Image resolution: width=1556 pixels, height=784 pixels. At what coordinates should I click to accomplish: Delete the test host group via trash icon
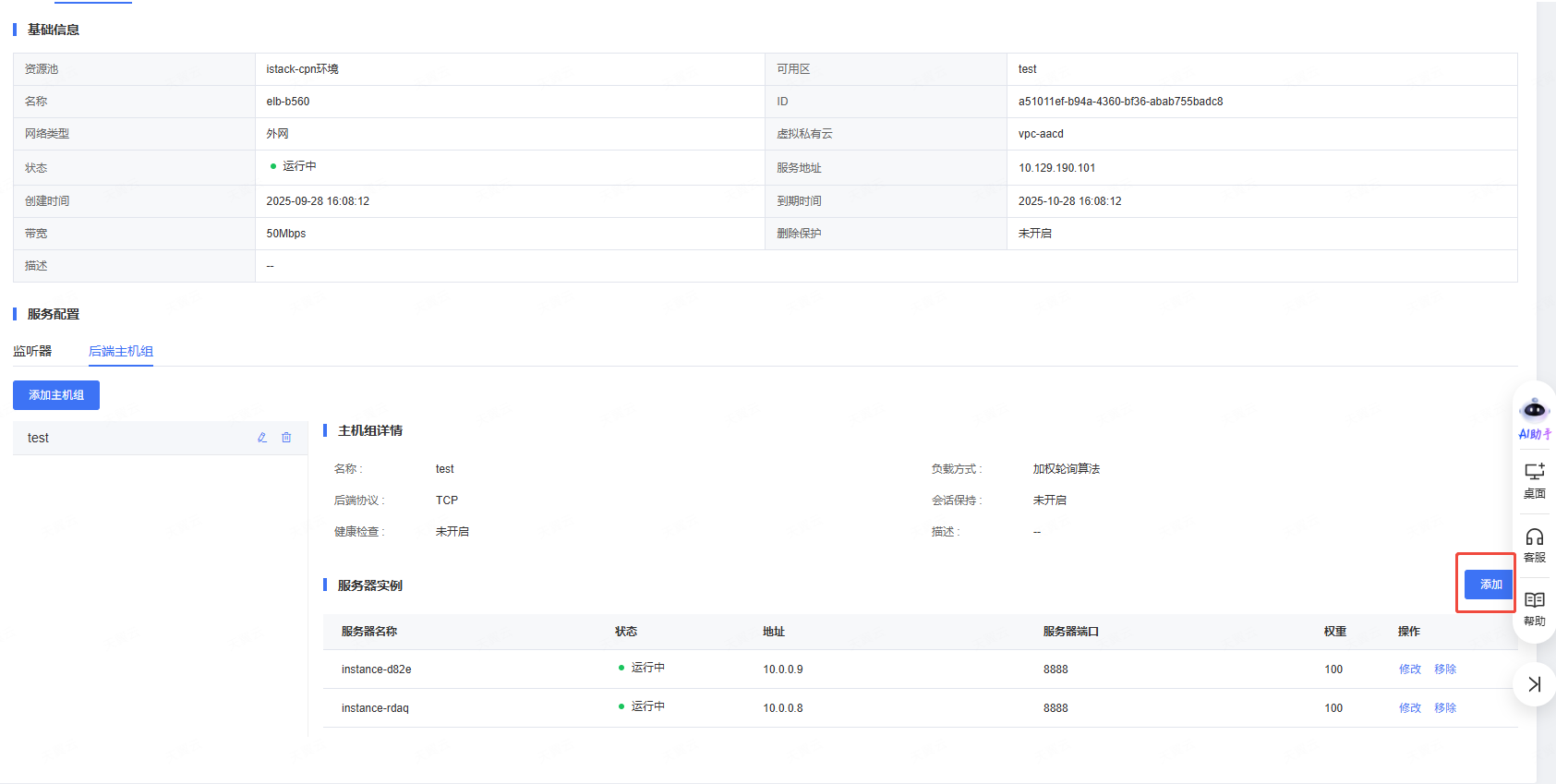pos(286,438)
